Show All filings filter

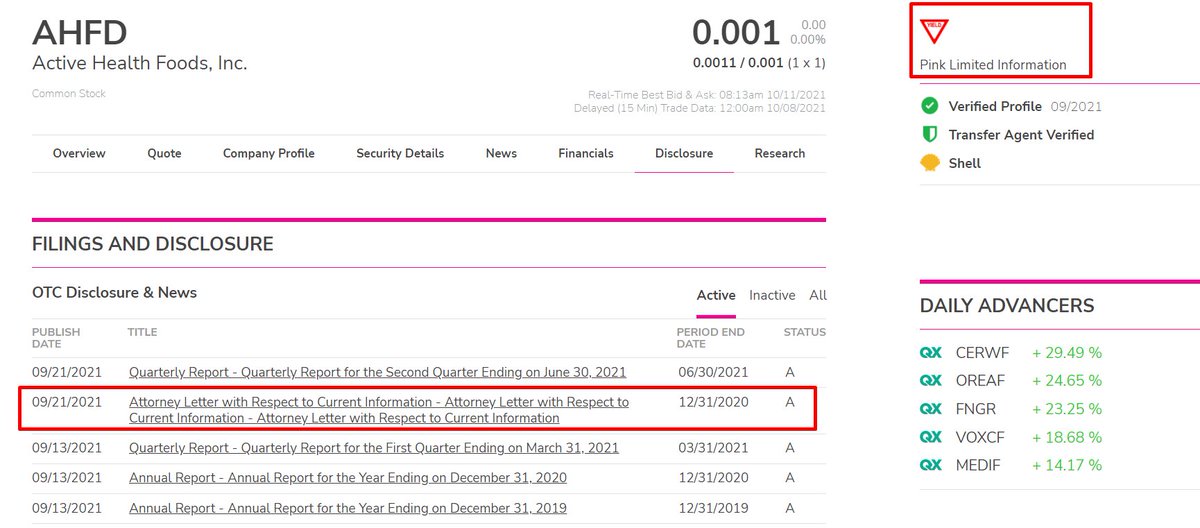818,295
